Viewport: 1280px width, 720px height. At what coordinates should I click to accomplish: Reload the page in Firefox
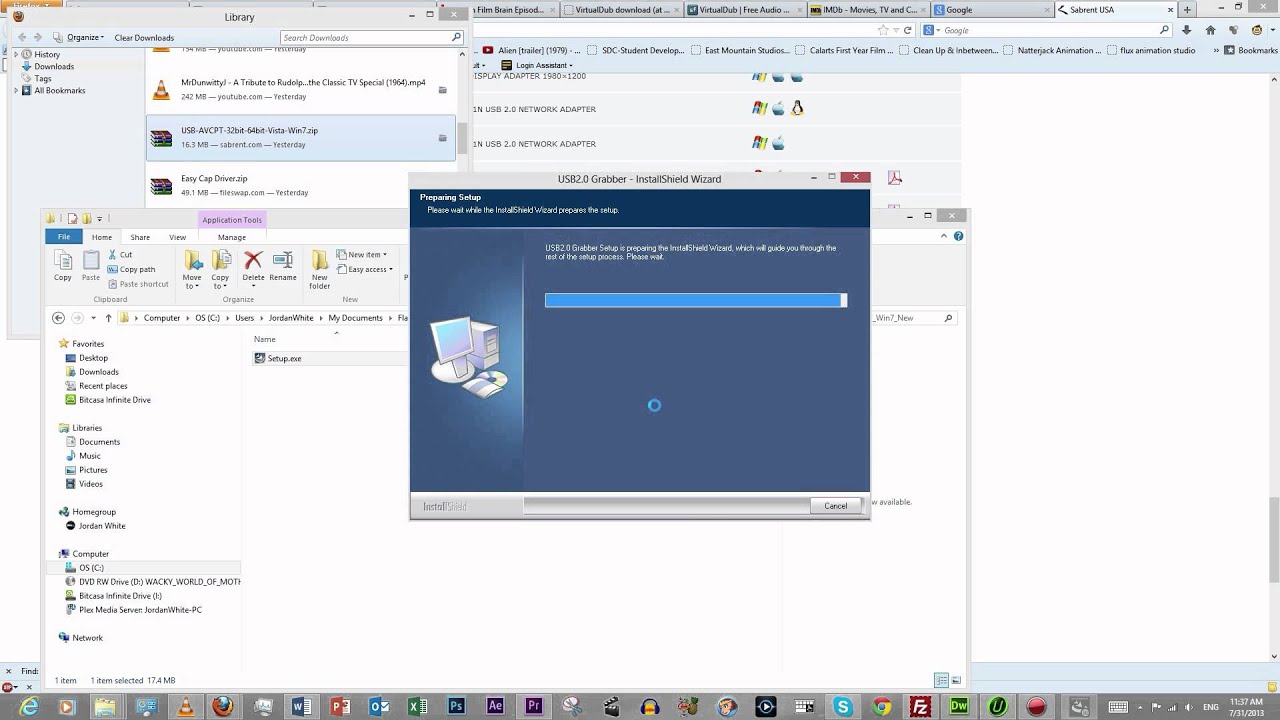pos(907,30)
